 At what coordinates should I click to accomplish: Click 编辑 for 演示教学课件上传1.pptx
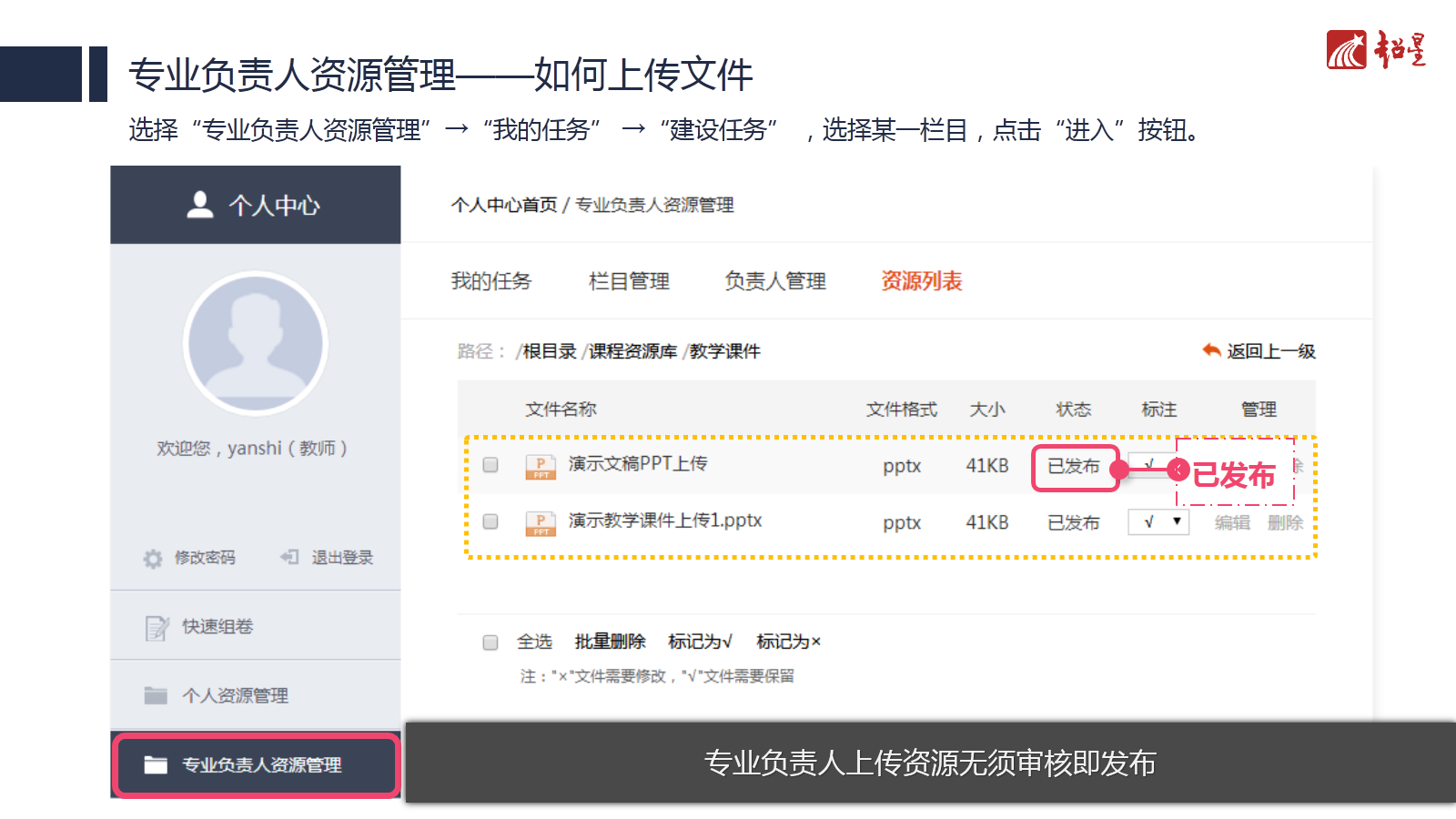(x=1232, y=522)
